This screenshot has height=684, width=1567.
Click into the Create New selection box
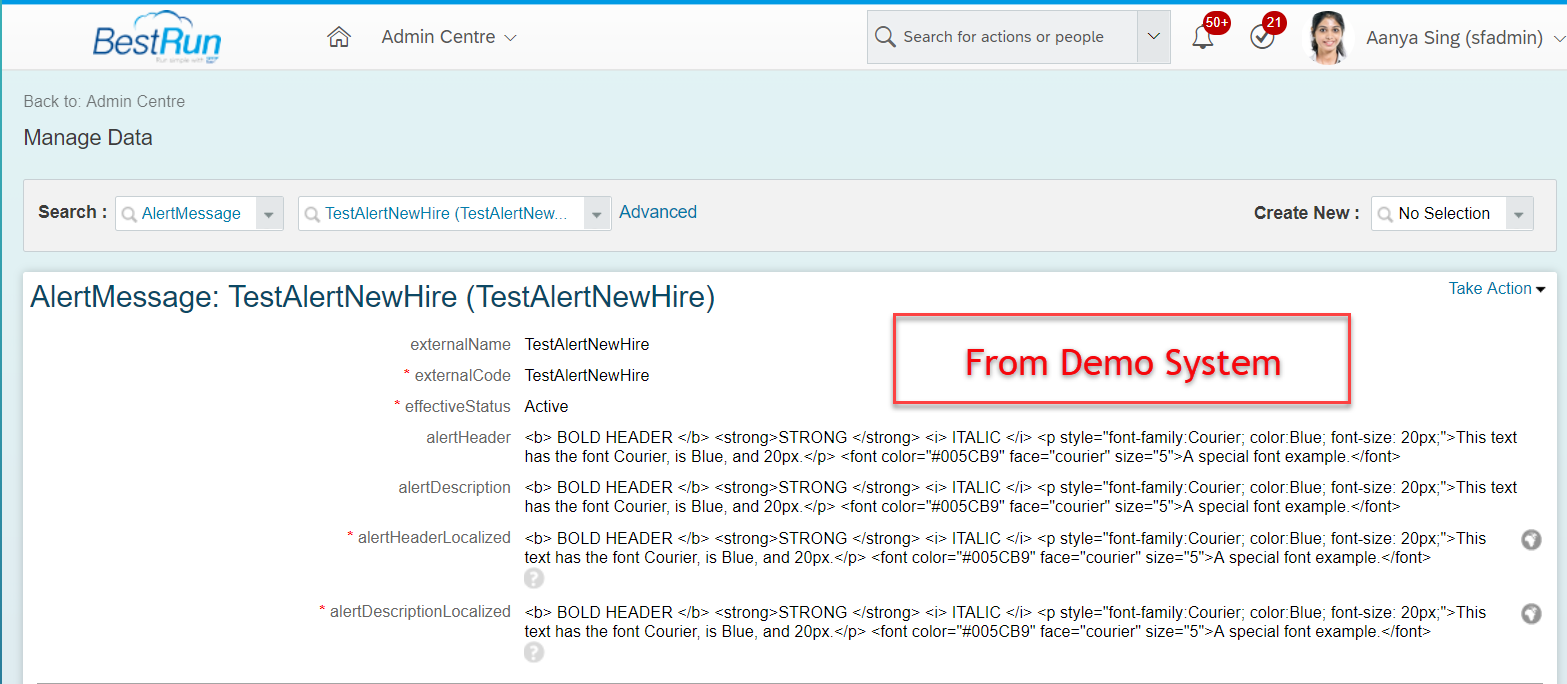point(1439,213)
